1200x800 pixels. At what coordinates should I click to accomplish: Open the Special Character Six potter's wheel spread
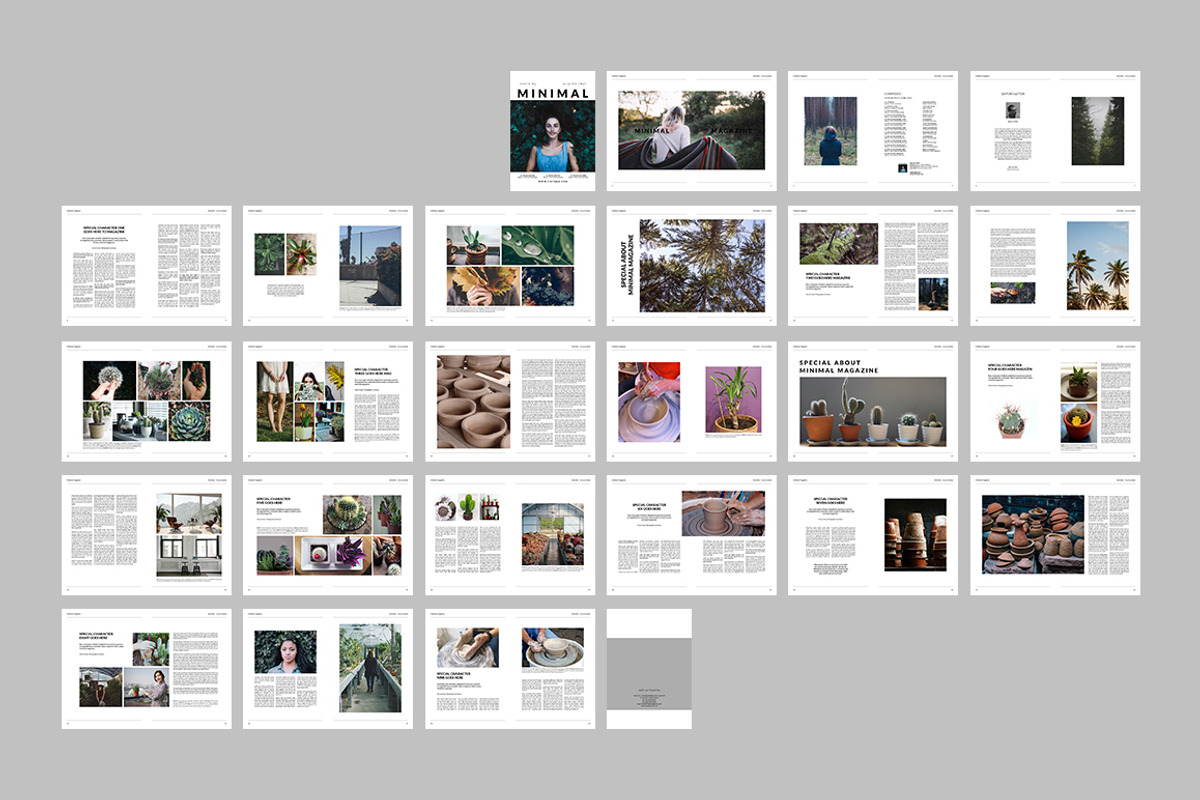pos(691,535)
